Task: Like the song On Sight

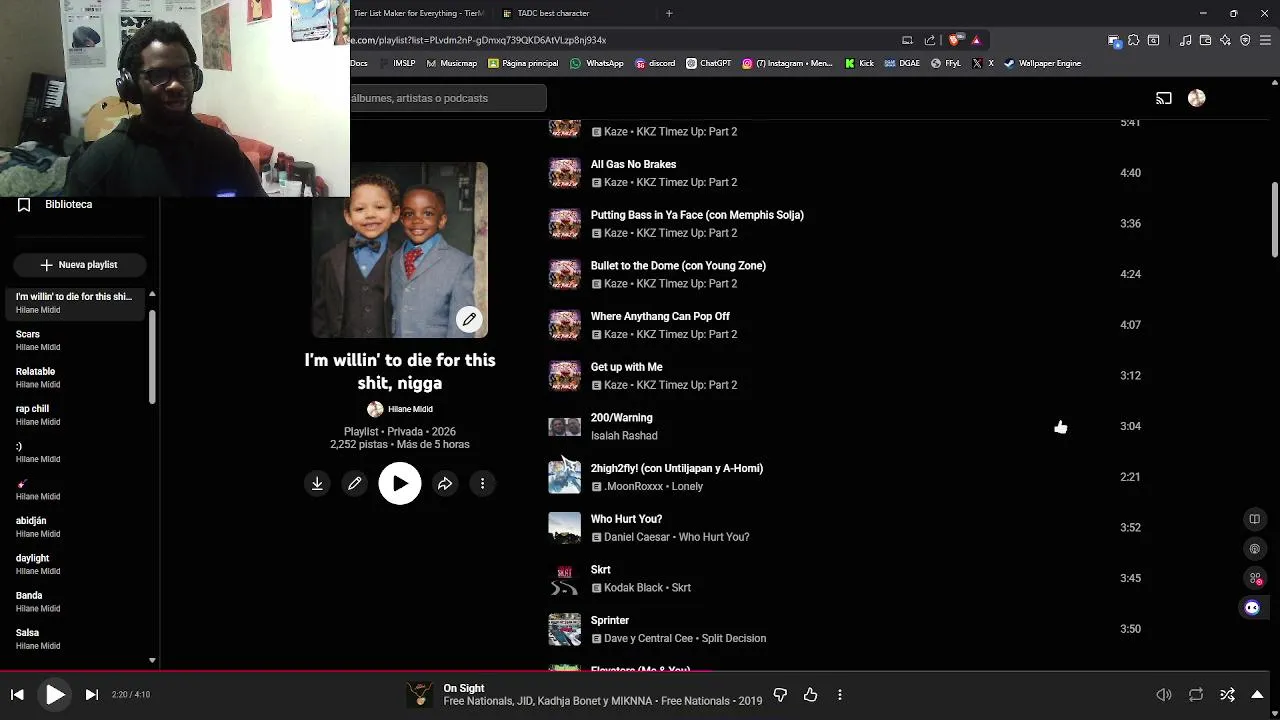Action: (x=810, y=694)
